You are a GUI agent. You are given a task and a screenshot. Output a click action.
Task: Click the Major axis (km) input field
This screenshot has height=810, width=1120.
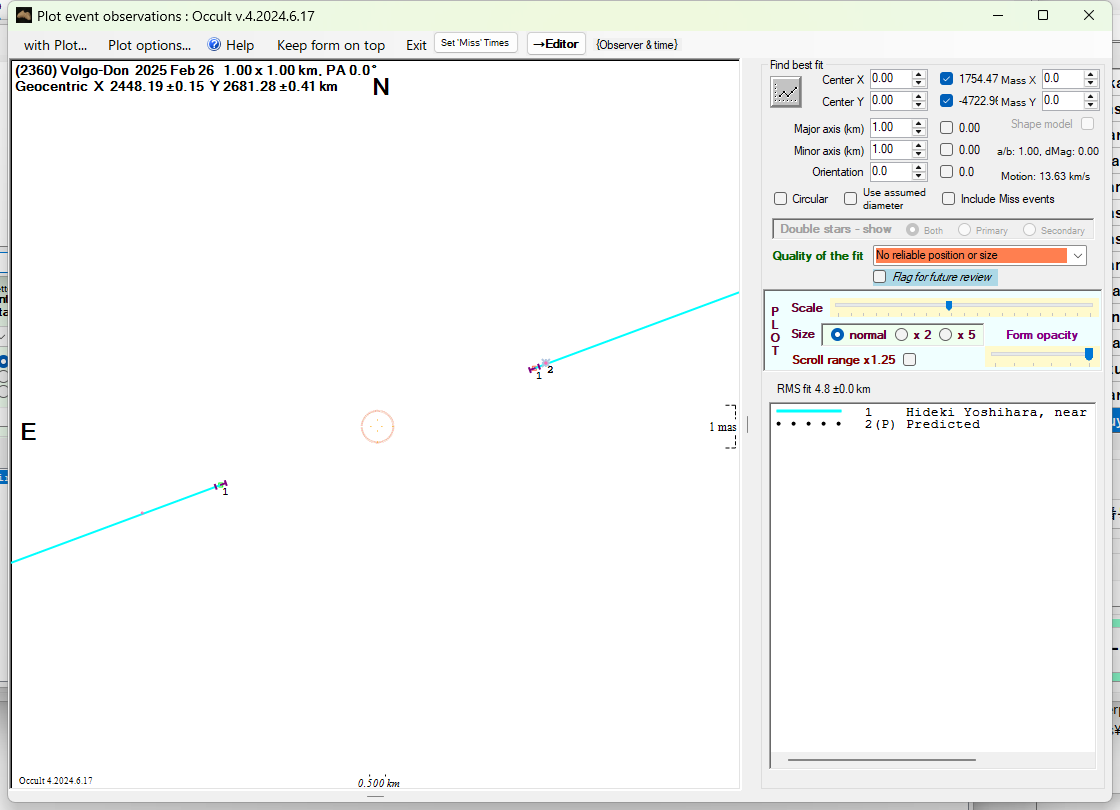point(889,128)
